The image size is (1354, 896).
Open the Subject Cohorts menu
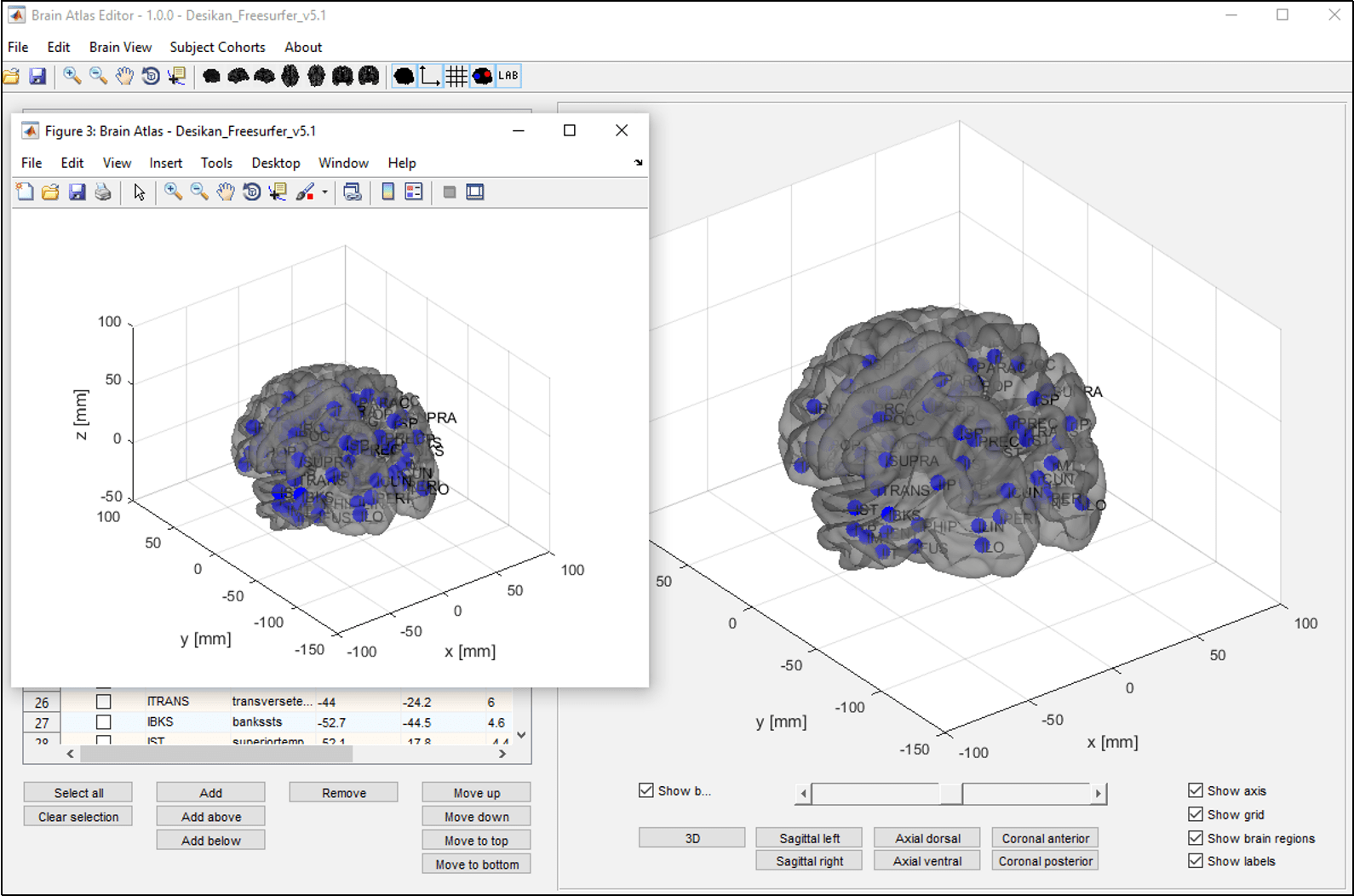click(x=217, y=48)
